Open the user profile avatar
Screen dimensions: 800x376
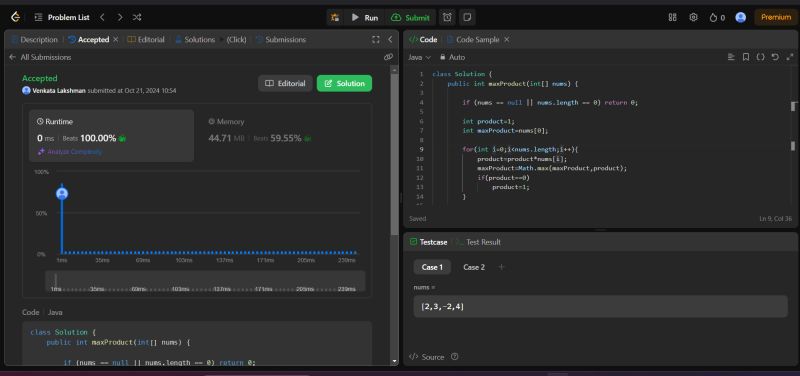[x=741, y=17]
